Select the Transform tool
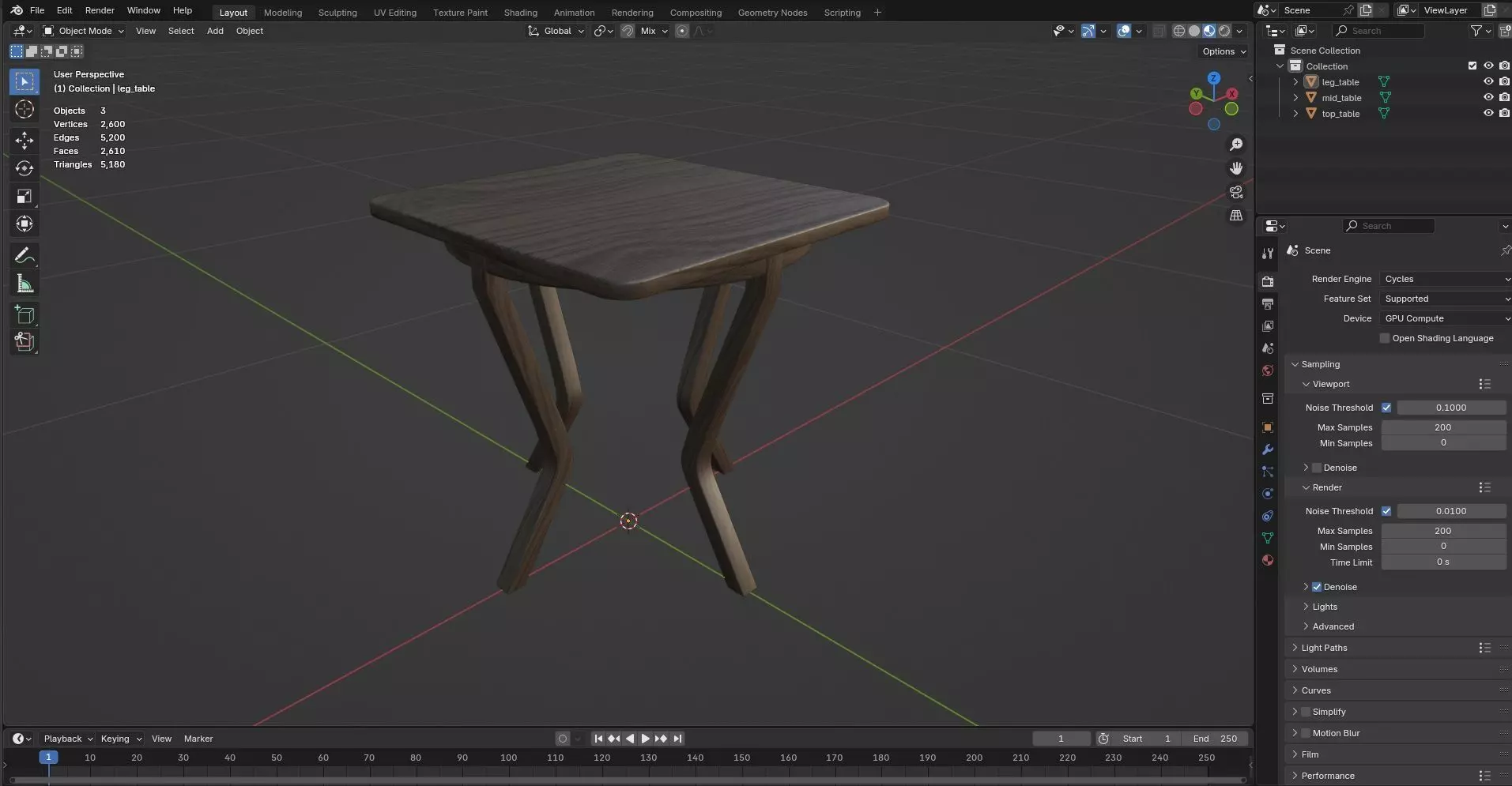Screen dimensions: 1512x786 point(25,224)
